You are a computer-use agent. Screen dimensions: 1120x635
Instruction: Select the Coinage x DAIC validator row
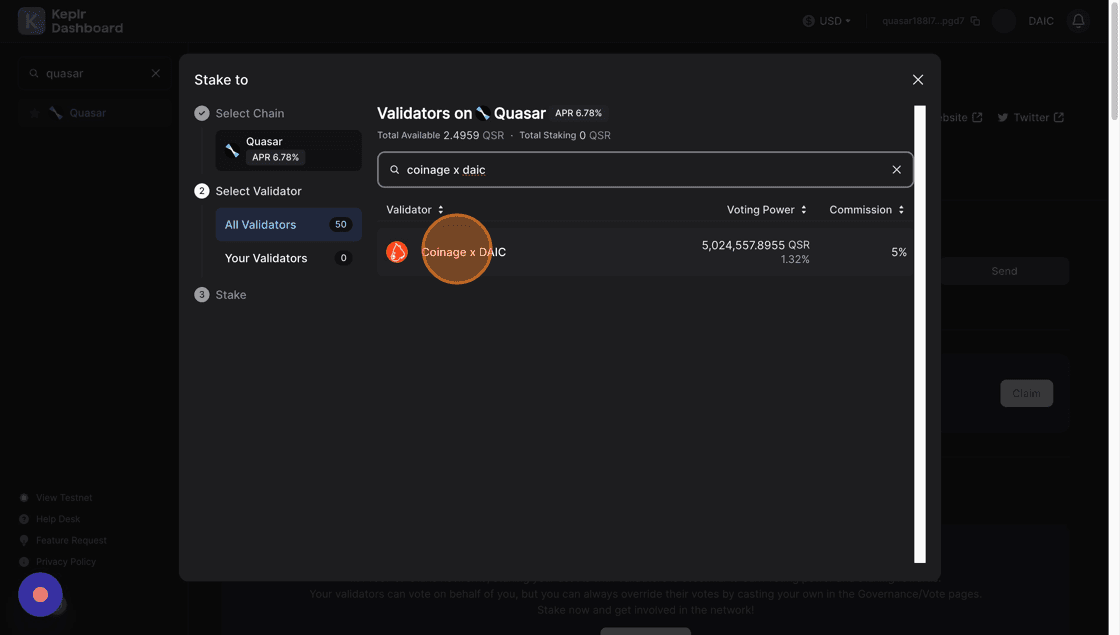pyautogui.click(x=644, y=252)
